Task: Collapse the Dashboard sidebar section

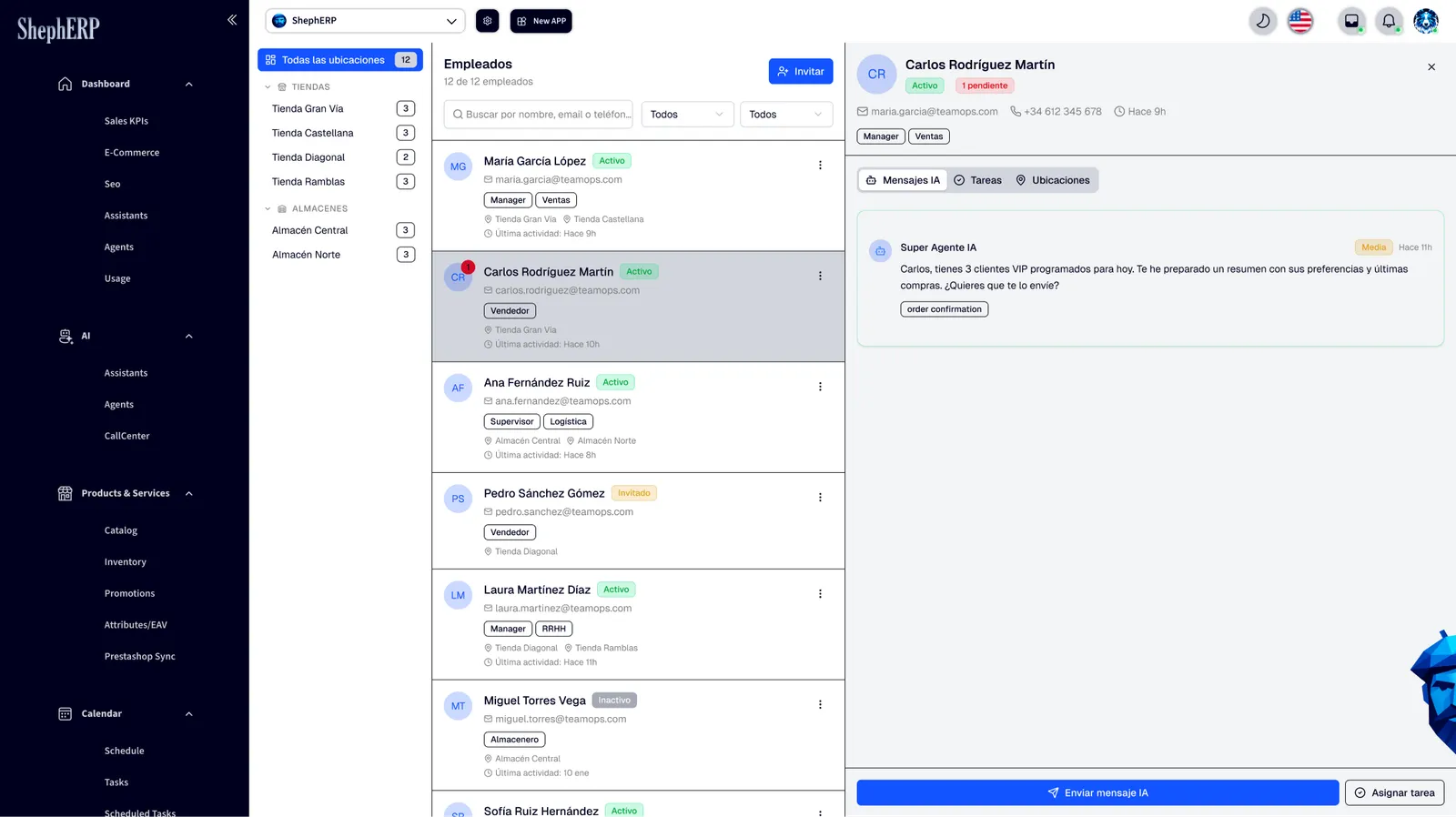Action: [x=189, y=84]
